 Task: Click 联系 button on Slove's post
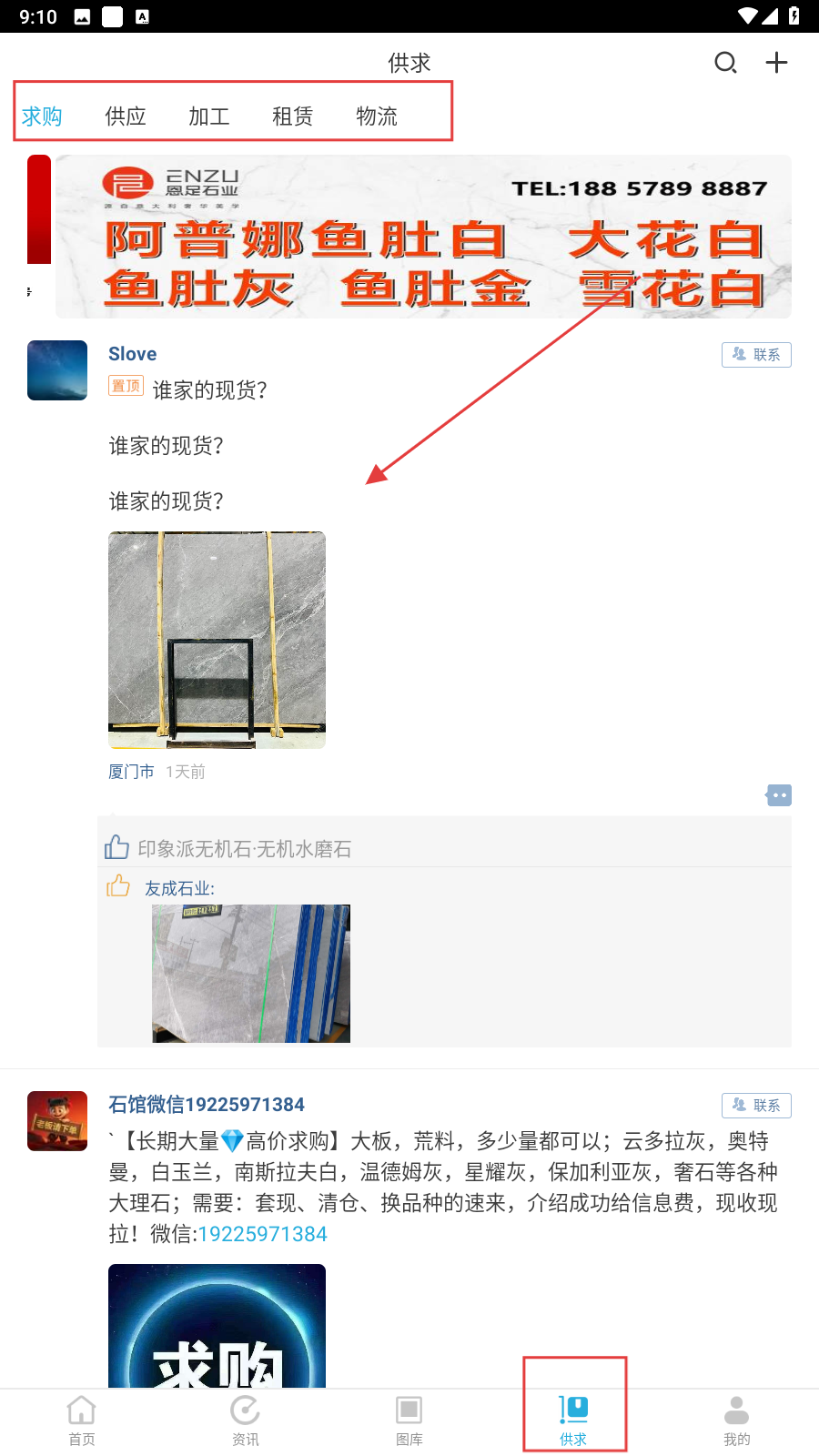coord(756,355)
